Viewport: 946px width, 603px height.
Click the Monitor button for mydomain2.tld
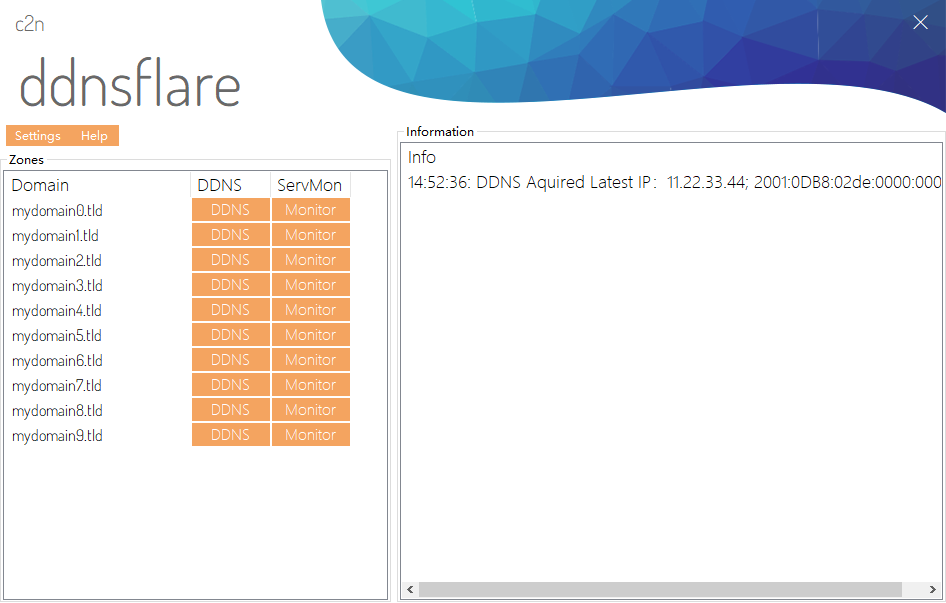[x=311, y=260]
